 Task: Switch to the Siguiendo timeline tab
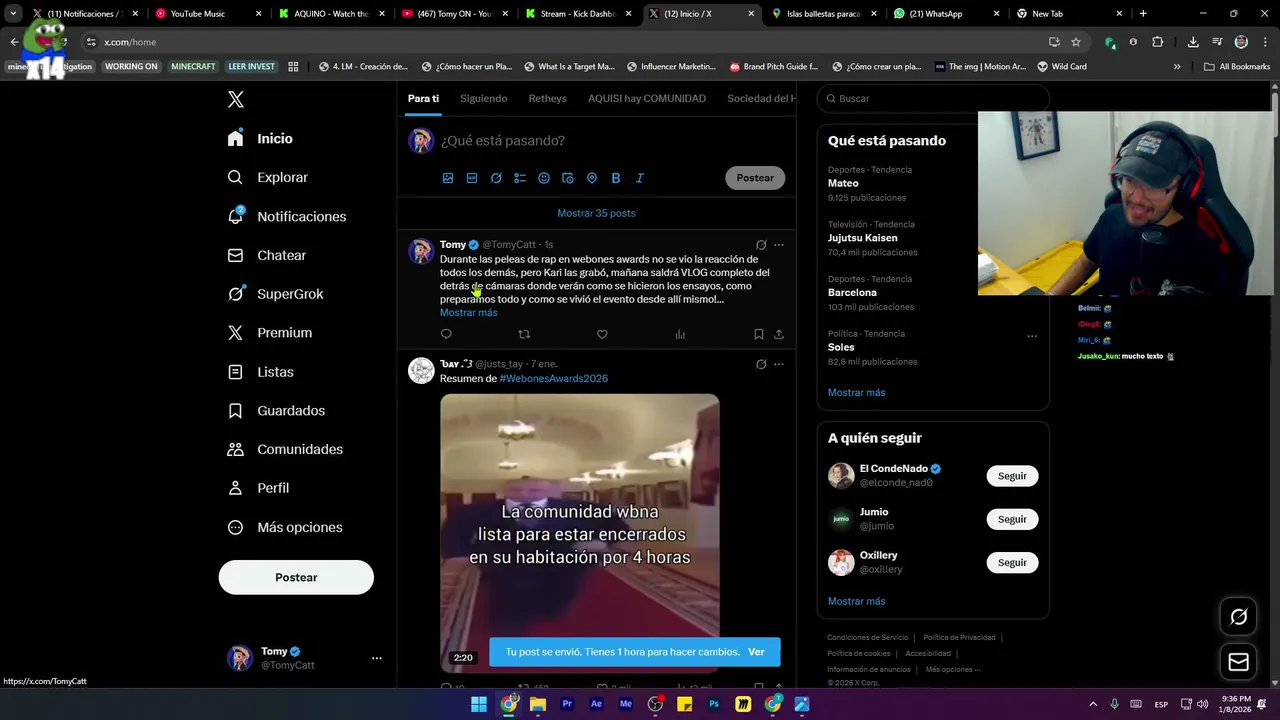click(x=483, y=98)
